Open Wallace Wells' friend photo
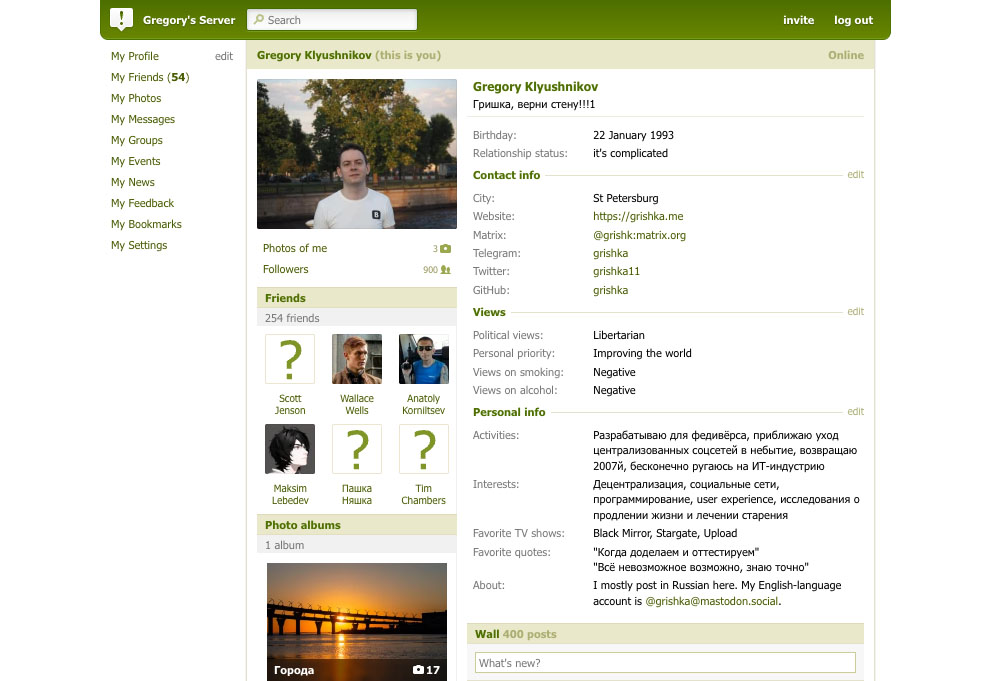The width and height of the screenshot is (991, 681). click(357, 359)
